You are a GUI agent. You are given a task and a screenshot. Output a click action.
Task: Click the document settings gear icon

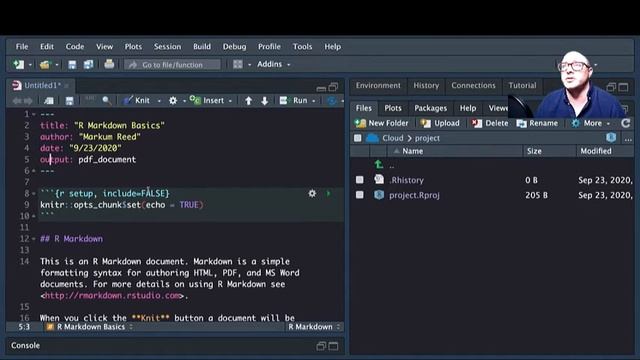click(173, 100)
